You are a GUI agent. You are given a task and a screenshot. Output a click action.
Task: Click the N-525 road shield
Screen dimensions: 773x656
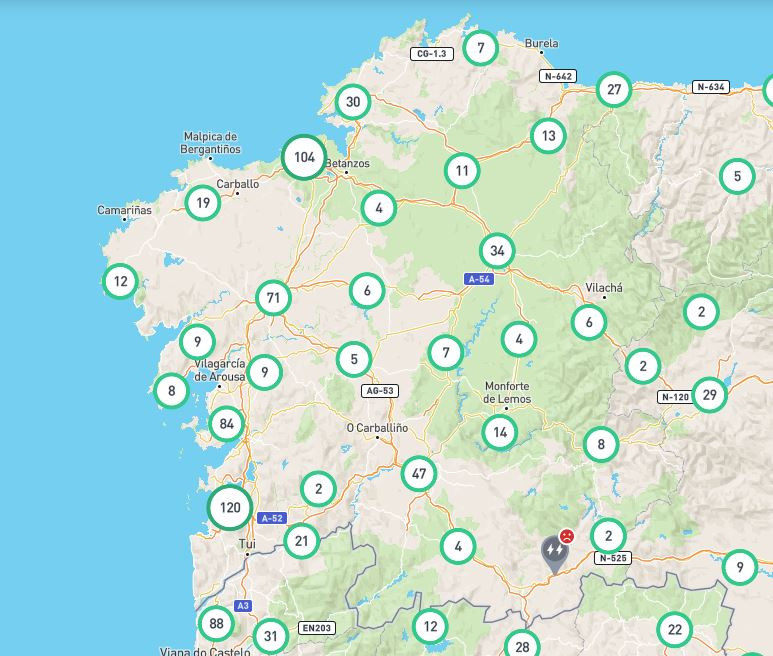[613, 558]
